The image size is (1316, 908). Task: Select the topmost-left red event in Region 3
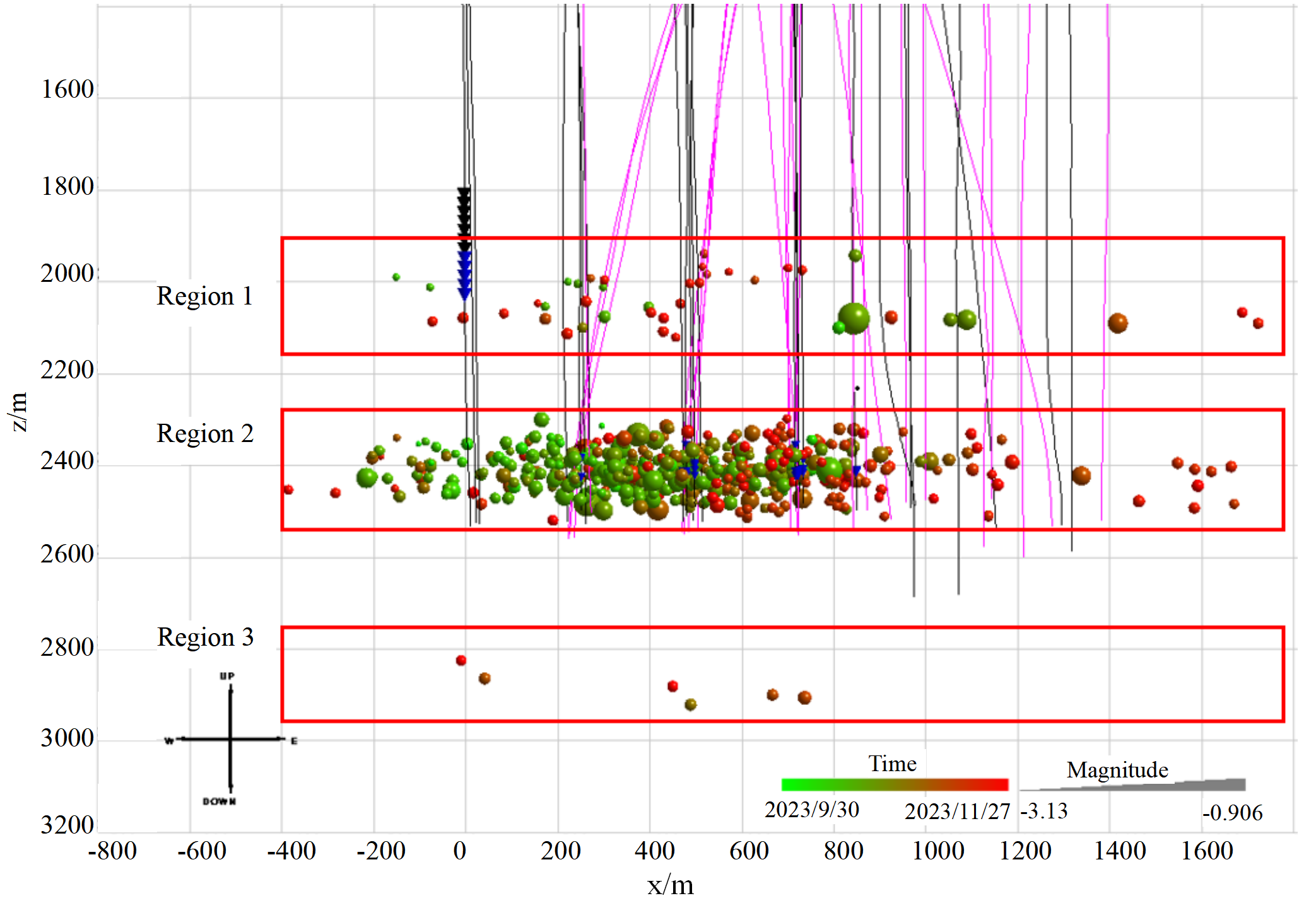[461, 660]
